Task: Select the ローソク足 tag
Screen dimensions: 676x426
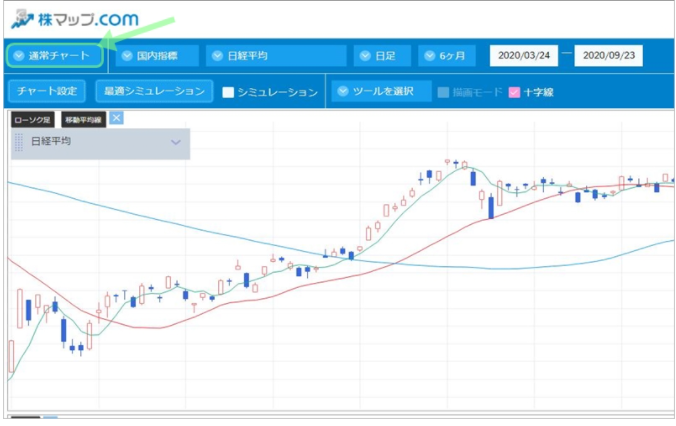Action: tap(33, 120)
